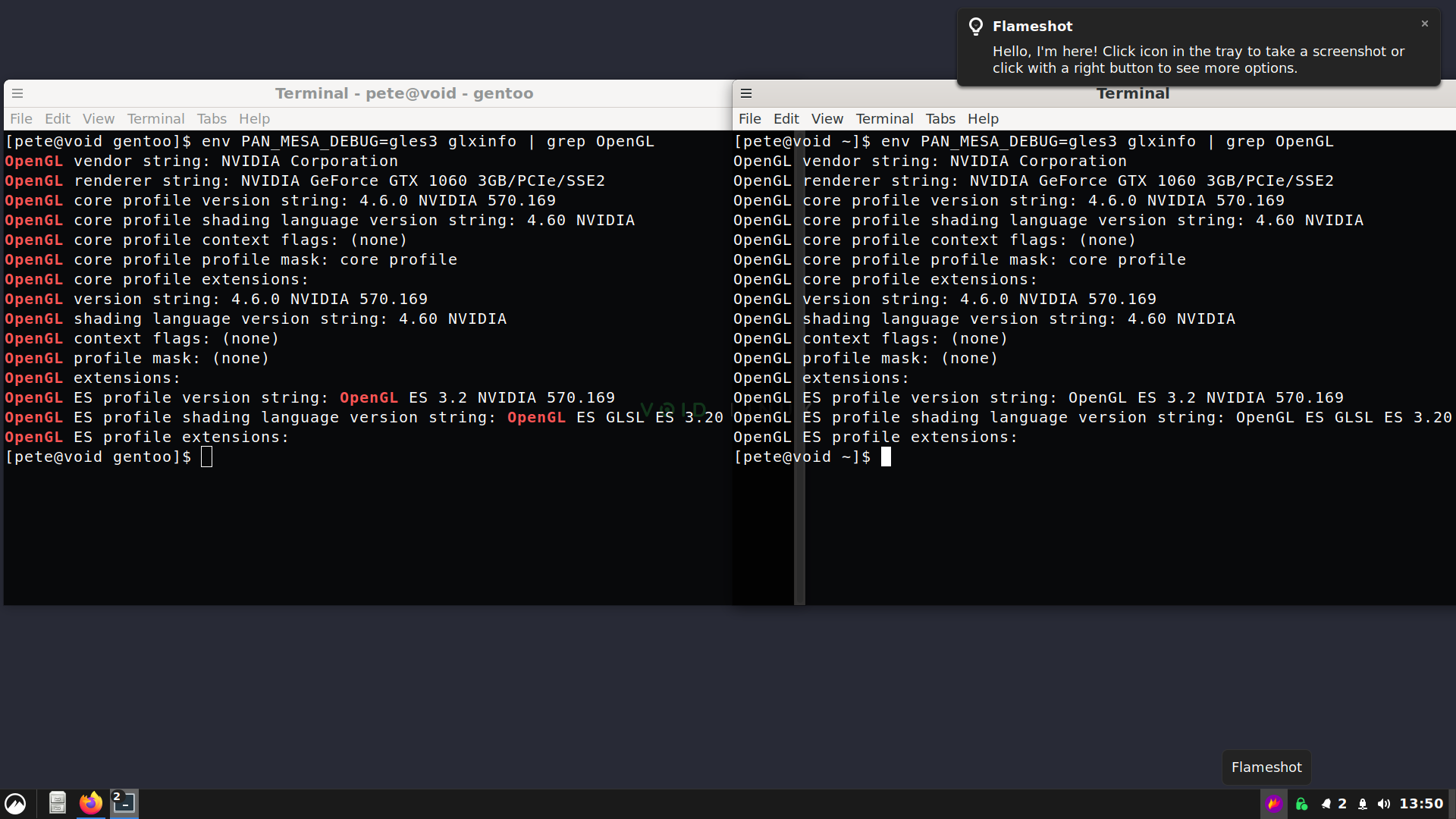This screenshot has height=819, width=1456.
Task: Open Help menu in right terminal
Action: click(x=983, y=119)
